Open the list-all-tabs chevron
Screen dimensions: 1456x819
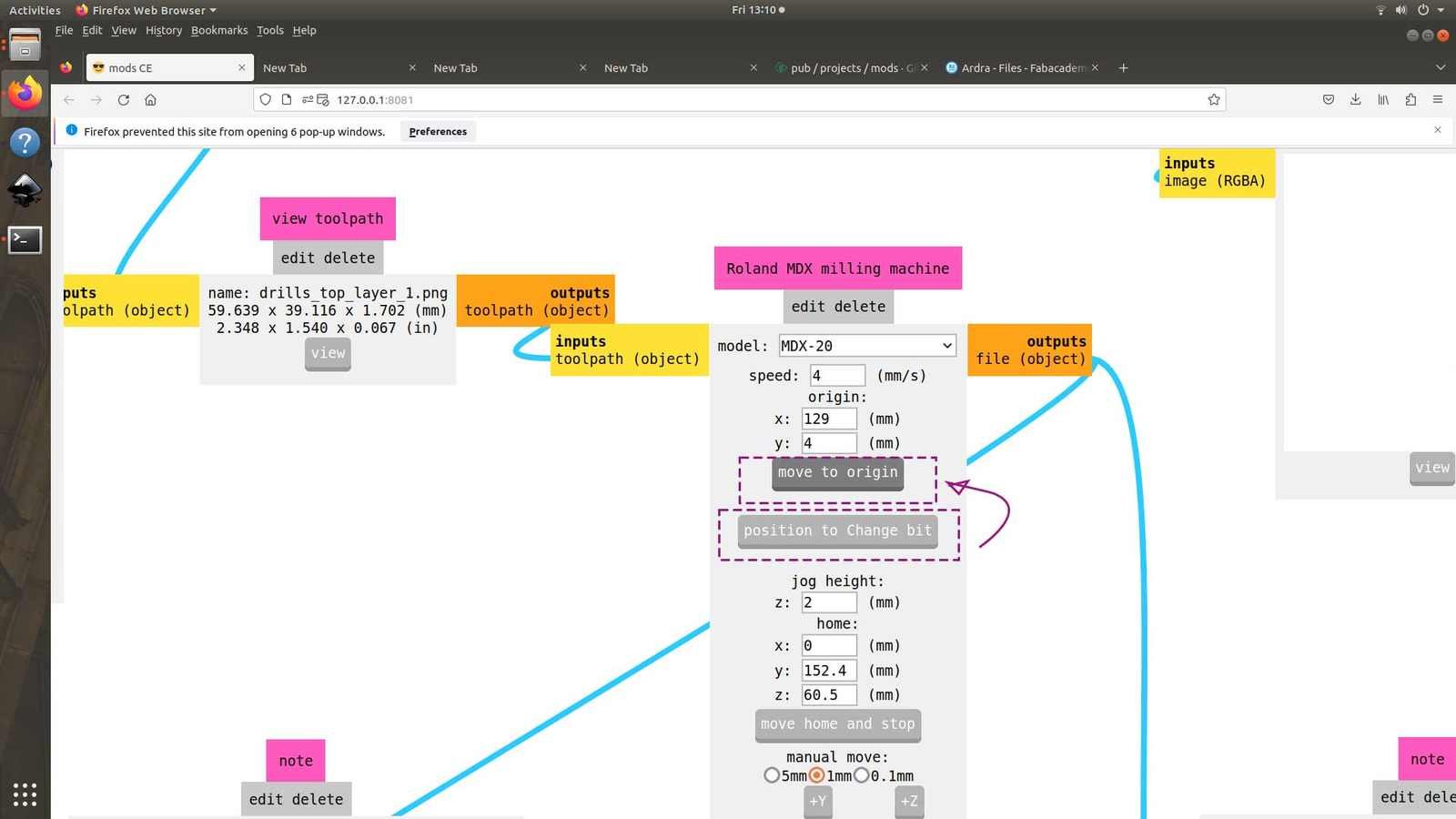[1441, 67]
